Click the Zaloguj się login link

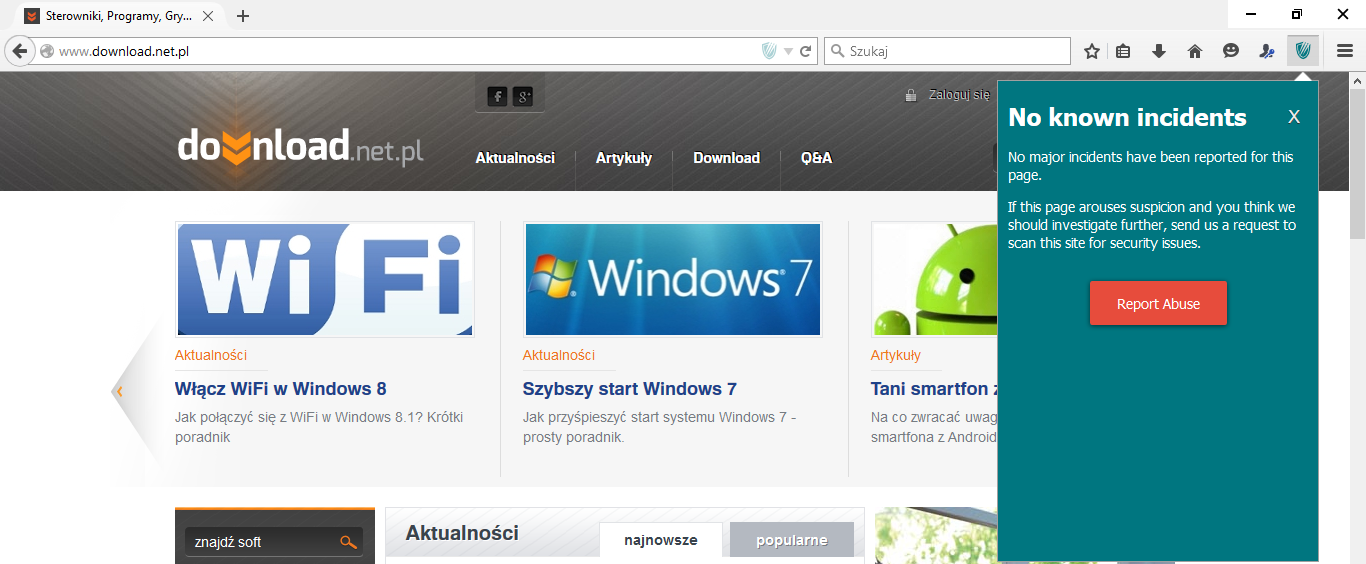tap(959, 95)
